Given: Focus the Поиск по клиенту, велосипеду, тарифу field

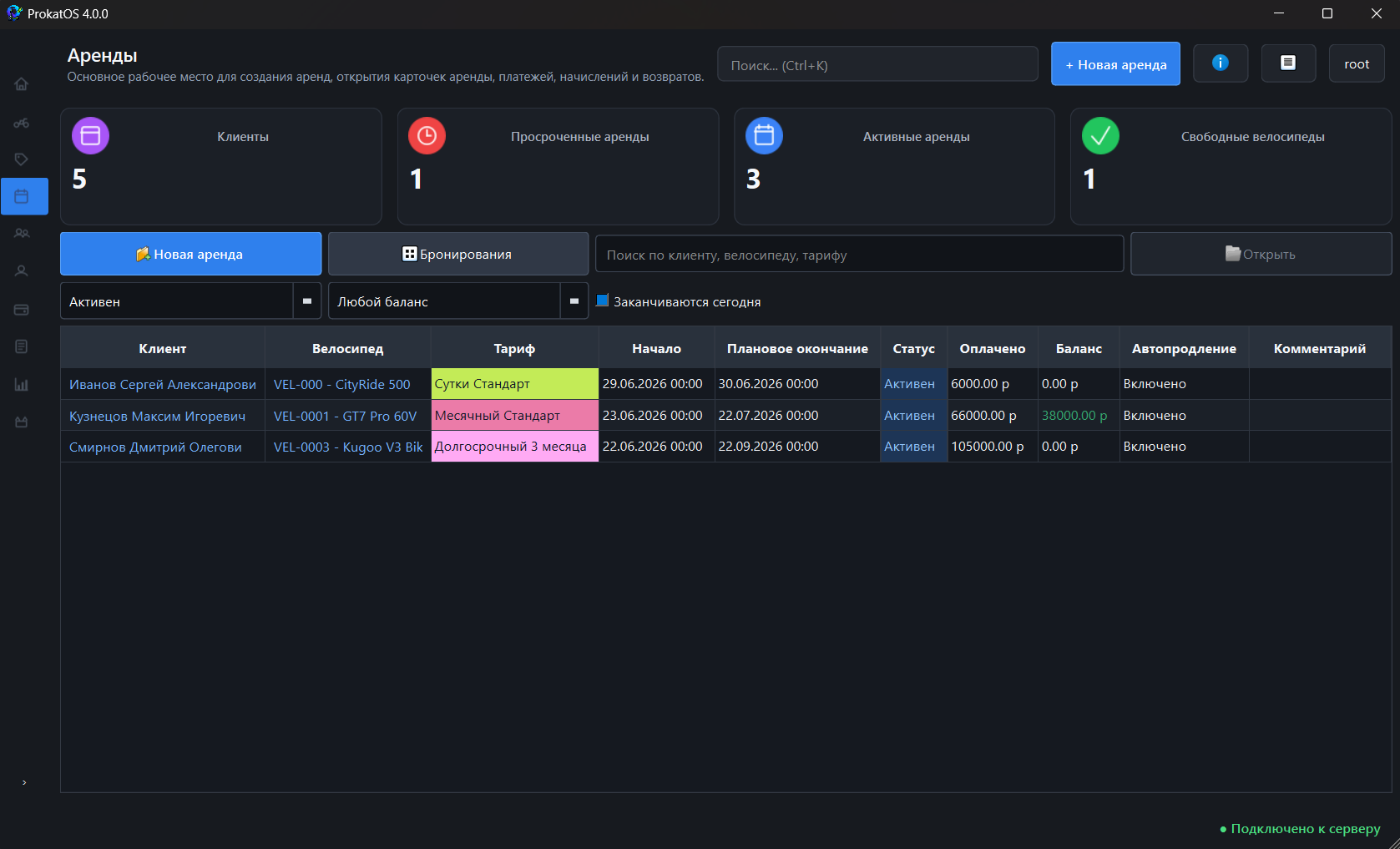Looking at the screenshot, I should [x=859, y=255].
